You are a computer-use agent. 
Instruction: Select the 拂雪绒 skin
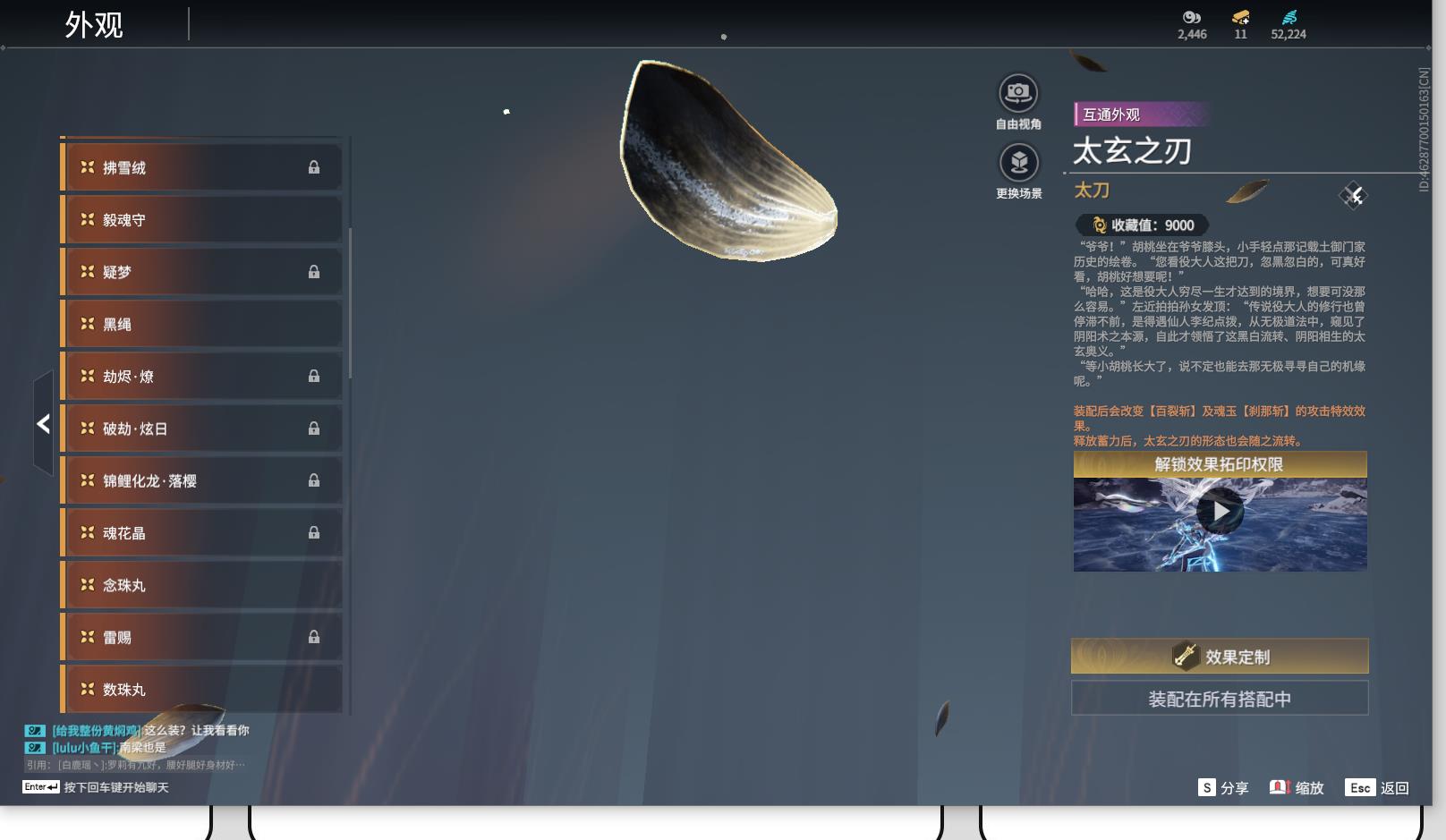point(201,167)
